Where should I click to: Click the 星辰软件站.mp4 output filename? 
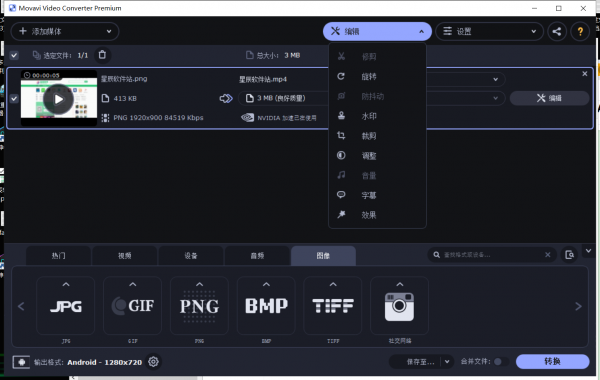click(x=263, y=79)
